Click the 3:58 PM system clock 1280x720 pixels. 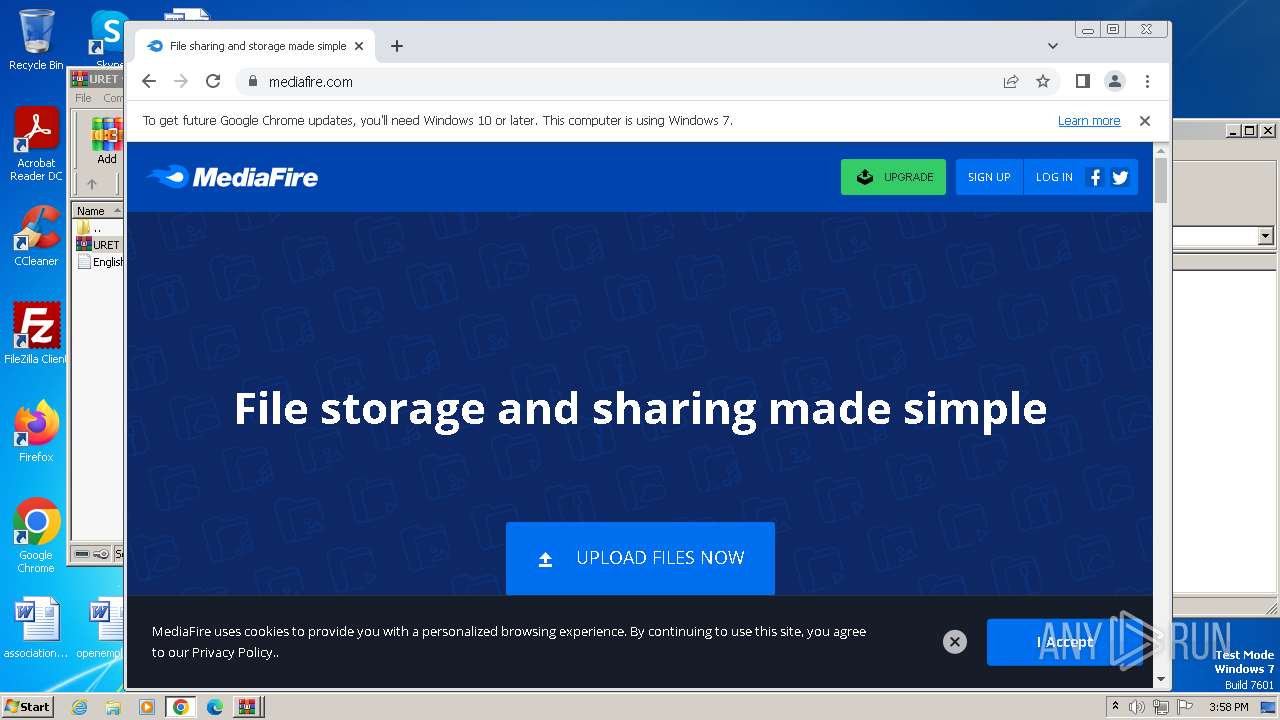(x=1228, y=707)
